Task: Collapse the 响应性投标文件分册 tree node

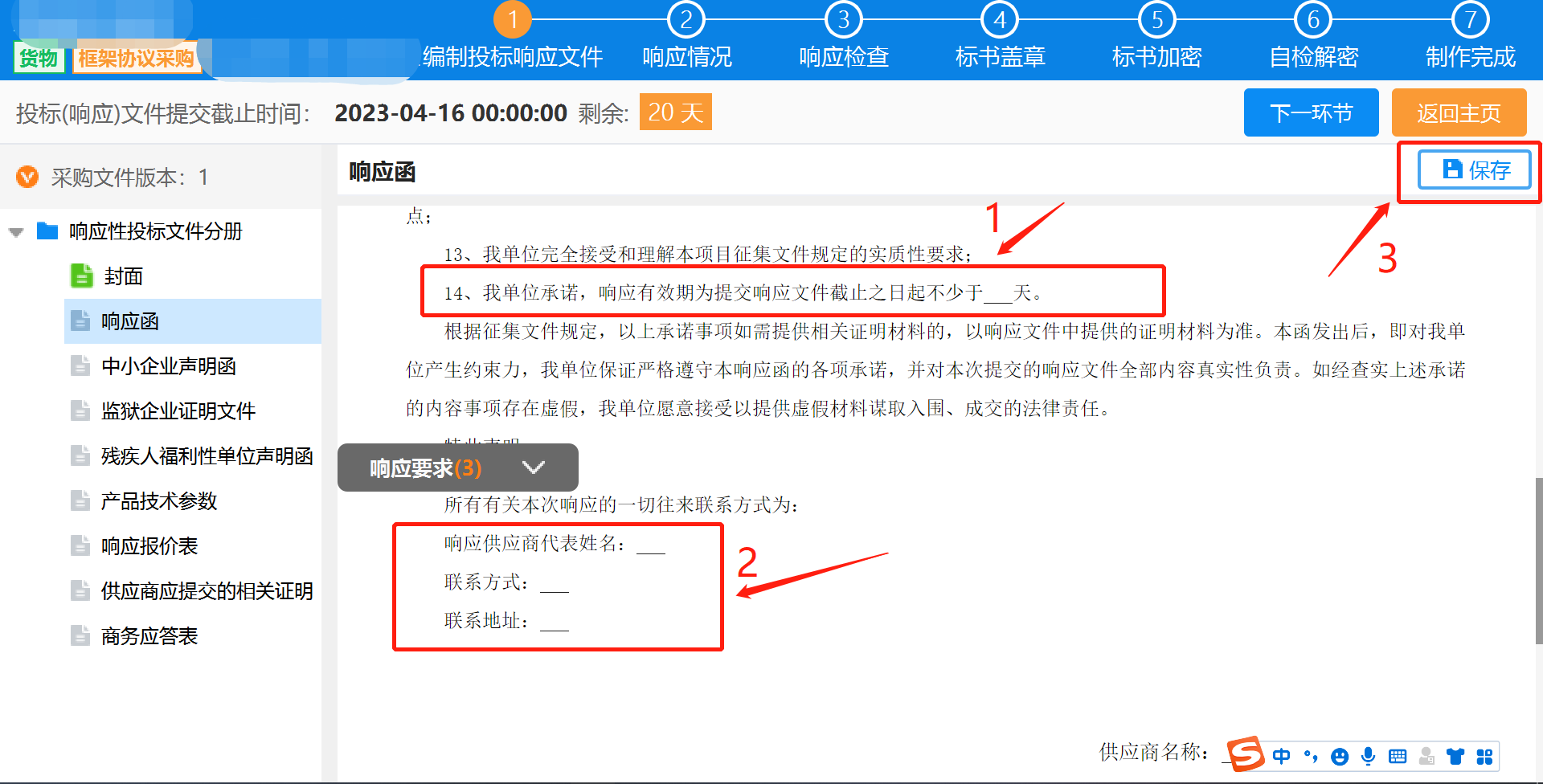Action: [x=16, y=232]
